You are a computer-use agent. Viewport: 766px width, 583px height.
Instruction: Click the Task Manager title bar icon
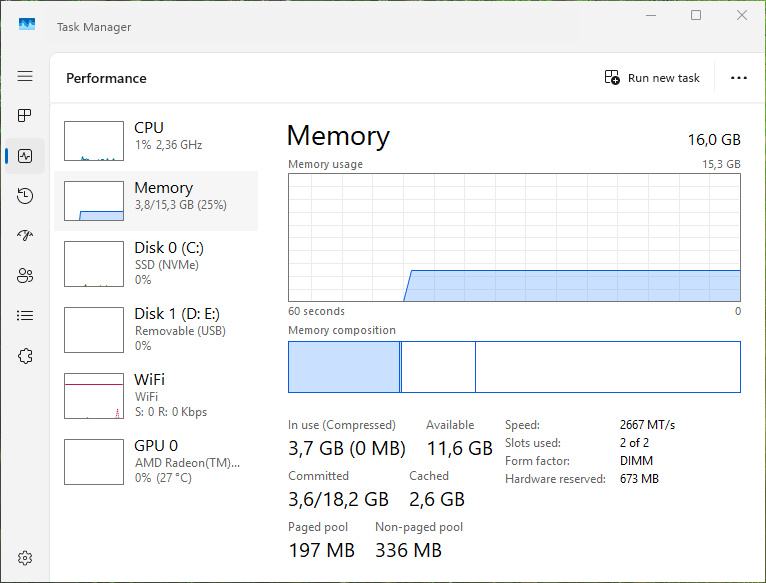[27, 25]
